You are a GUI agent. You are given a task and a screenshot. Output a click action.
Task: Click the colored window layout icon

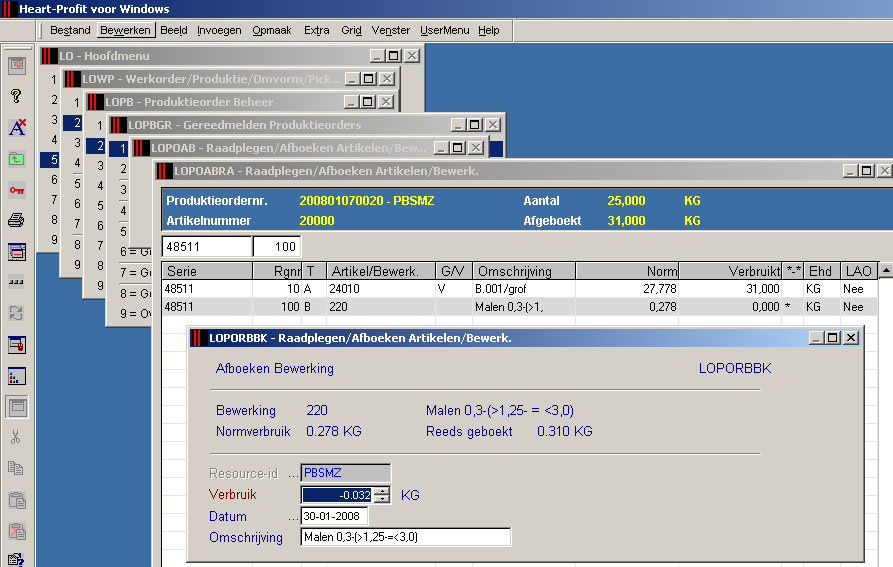17,252
